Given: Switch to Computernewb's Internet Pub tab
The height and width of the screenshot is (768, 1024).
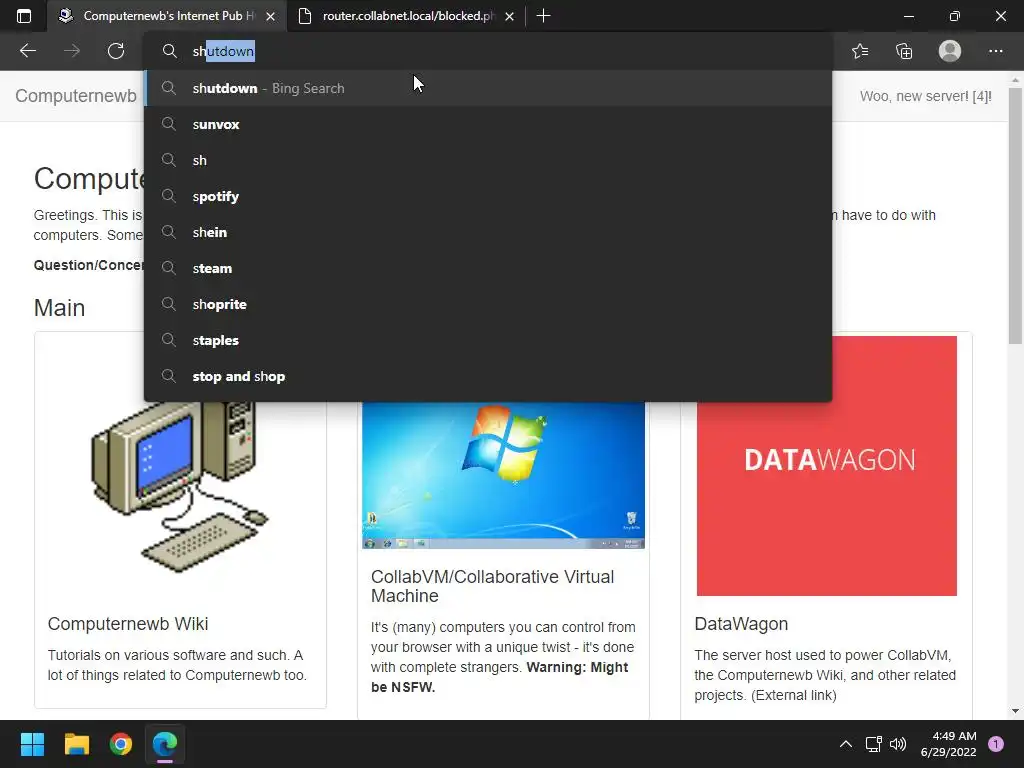Looking at the screenshot, I should click(x=167, y=16).
